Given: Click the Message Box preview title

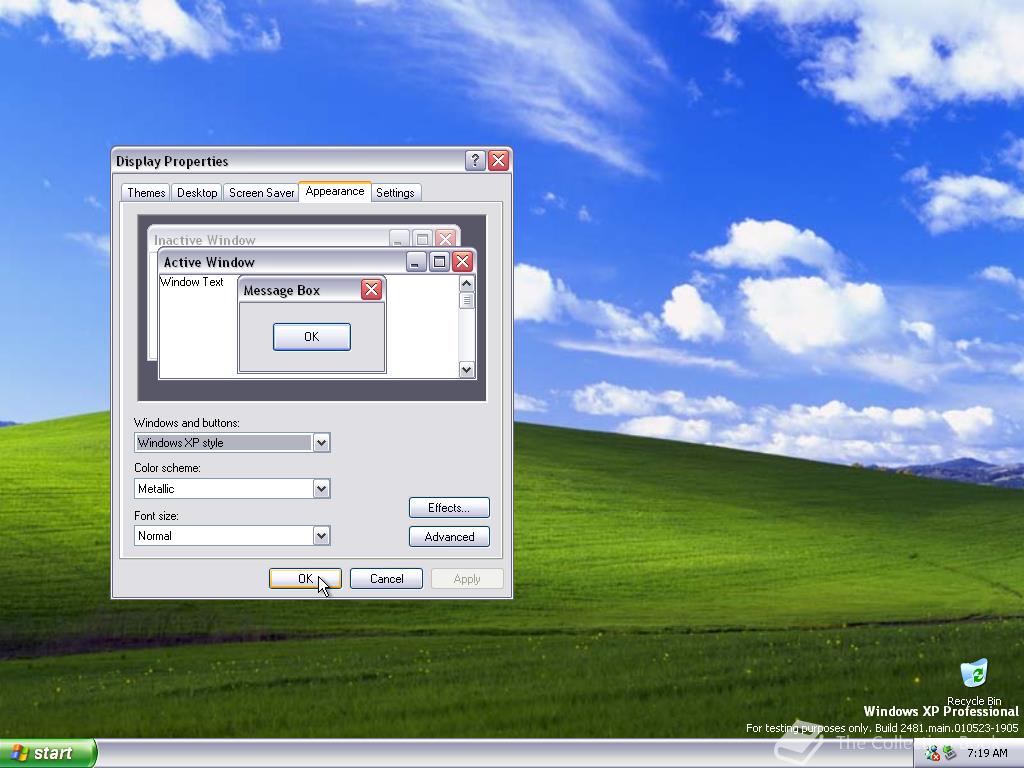Looking at the screenshot, I should click(x=281, y=291).
